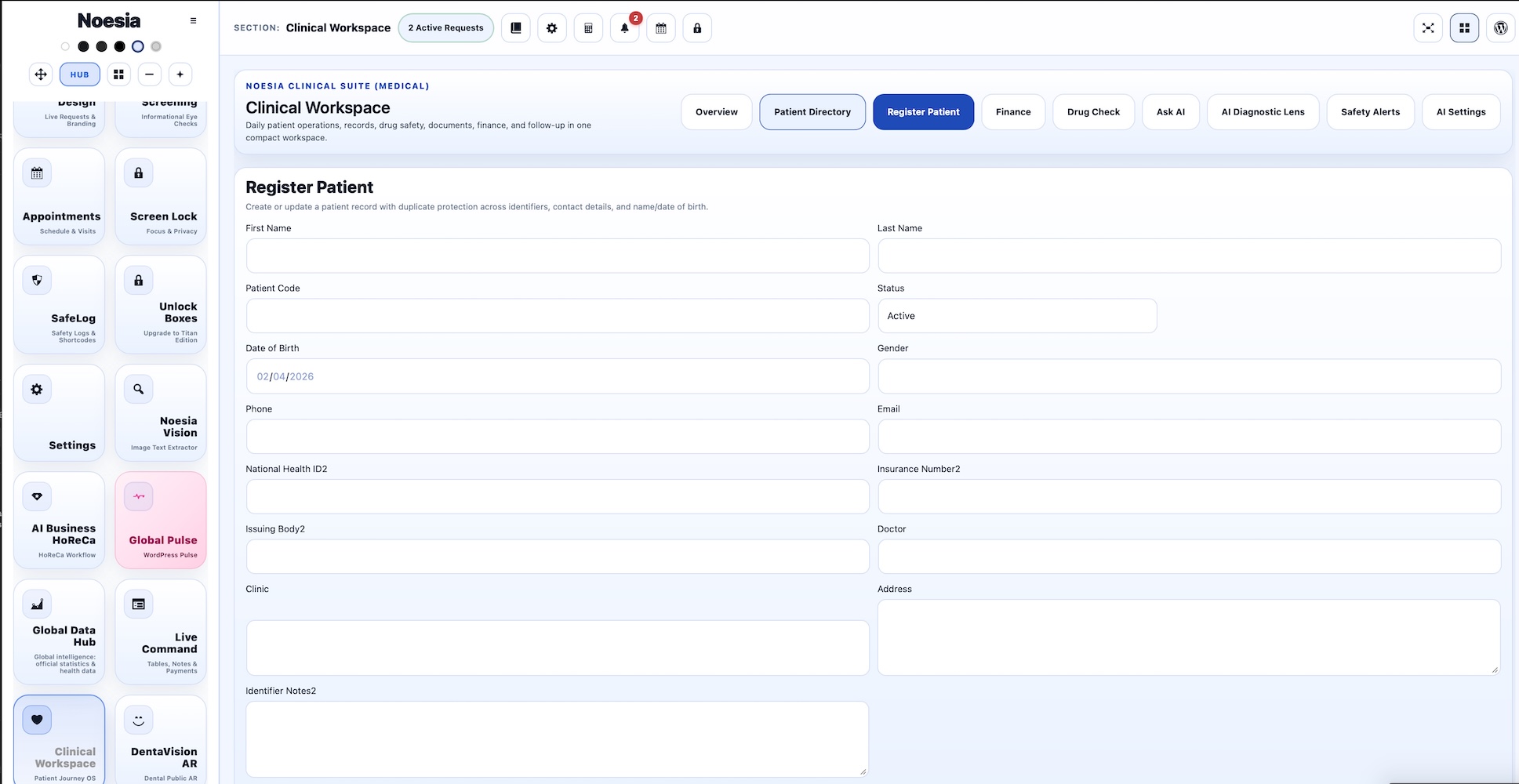Click the Patient Code input field

(558, 316)
